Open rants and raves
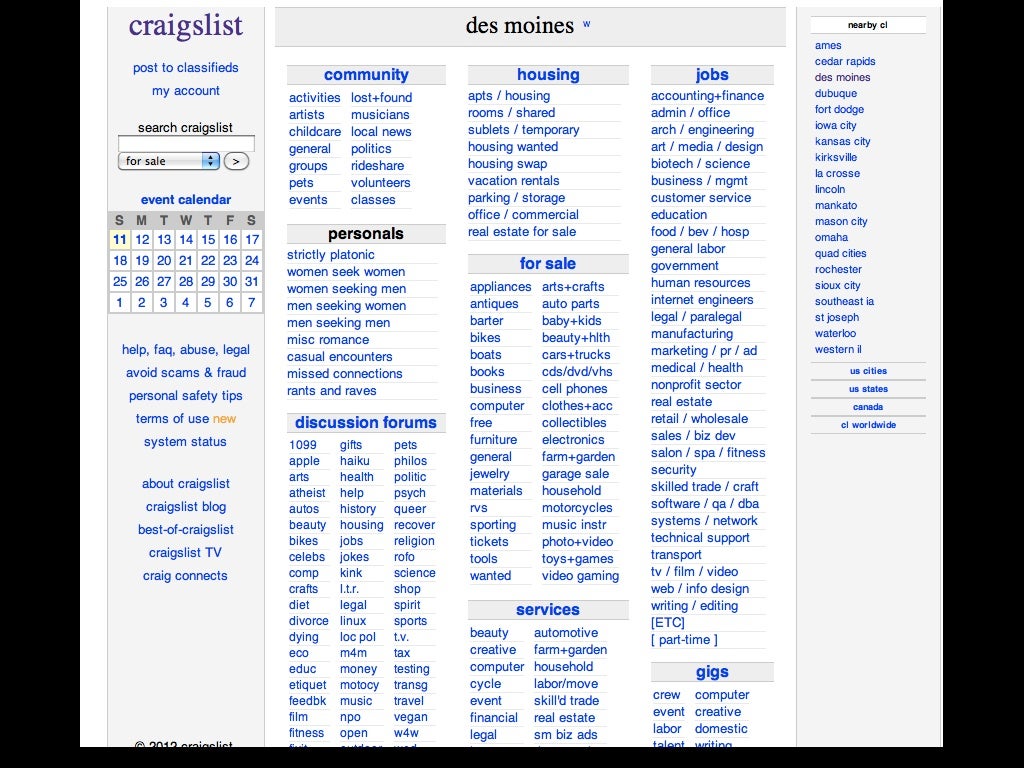 click(332, 391)
